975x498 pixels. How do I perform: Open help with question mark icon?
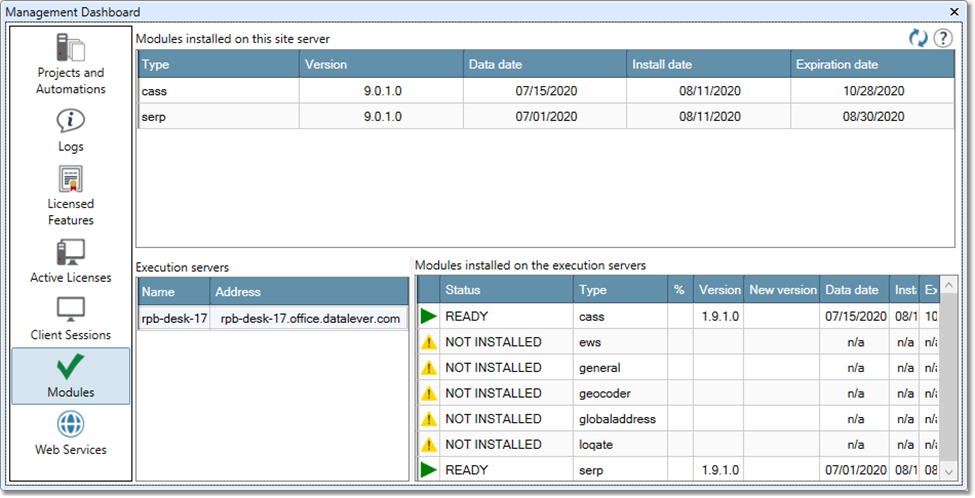tap(943, 38)
